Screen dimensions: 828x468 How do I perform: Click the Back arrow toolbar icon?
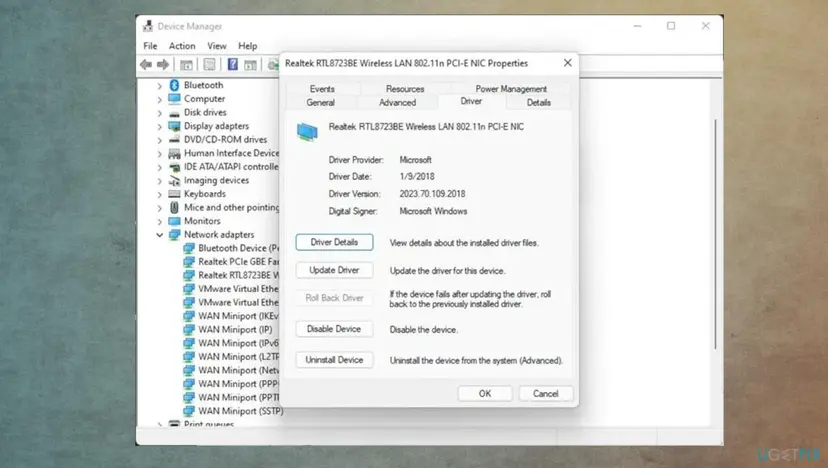(146, 64)
